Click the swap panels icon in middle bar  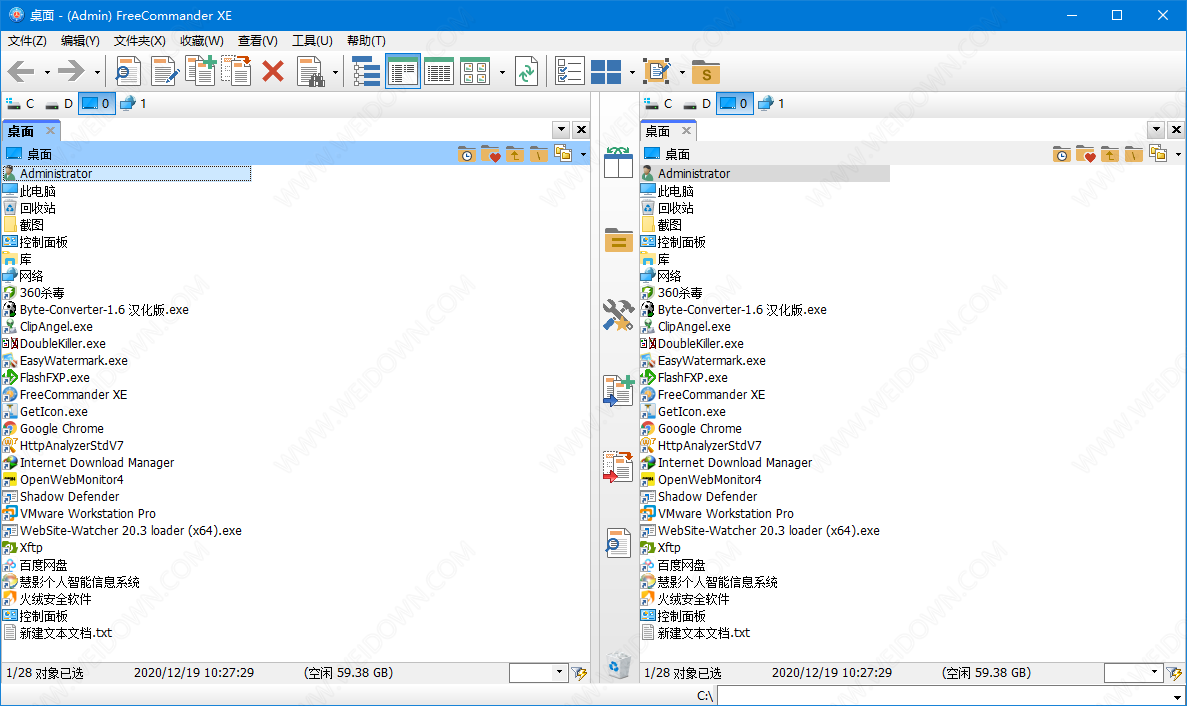(x=618, y=163)
